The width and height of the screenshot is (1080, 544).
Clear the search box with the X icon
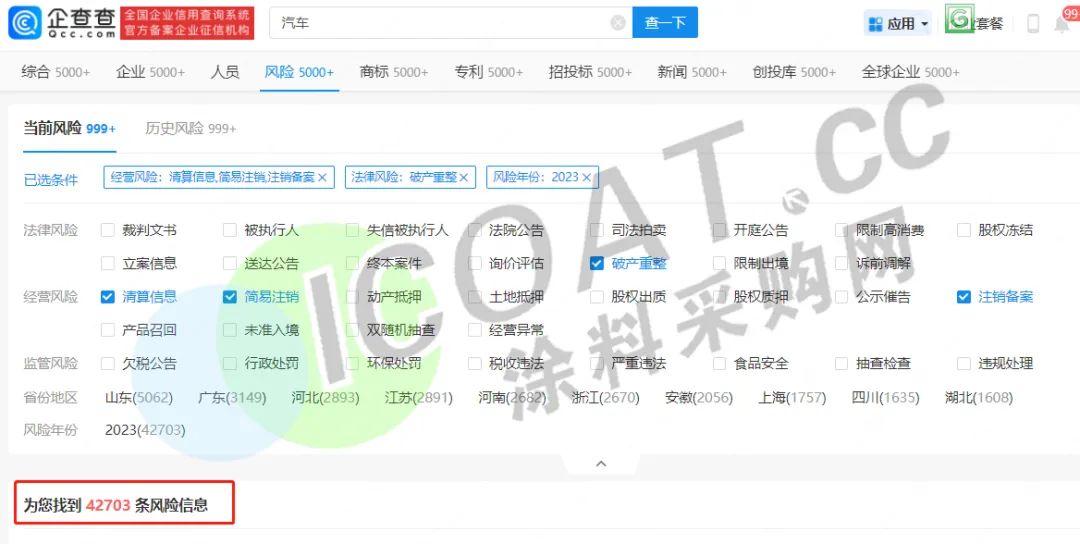(618, 23)
